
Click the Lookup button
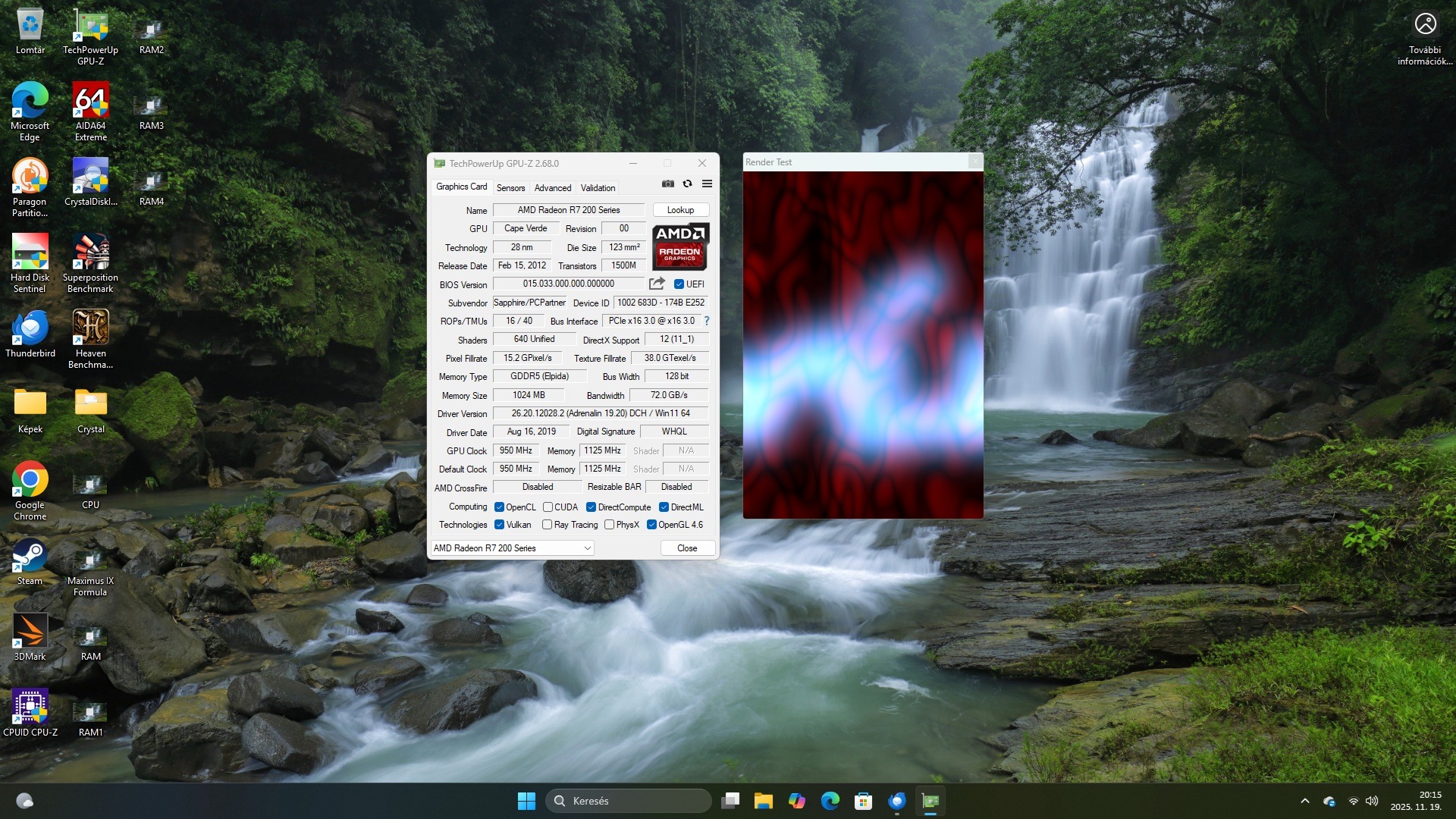(680, 210)
